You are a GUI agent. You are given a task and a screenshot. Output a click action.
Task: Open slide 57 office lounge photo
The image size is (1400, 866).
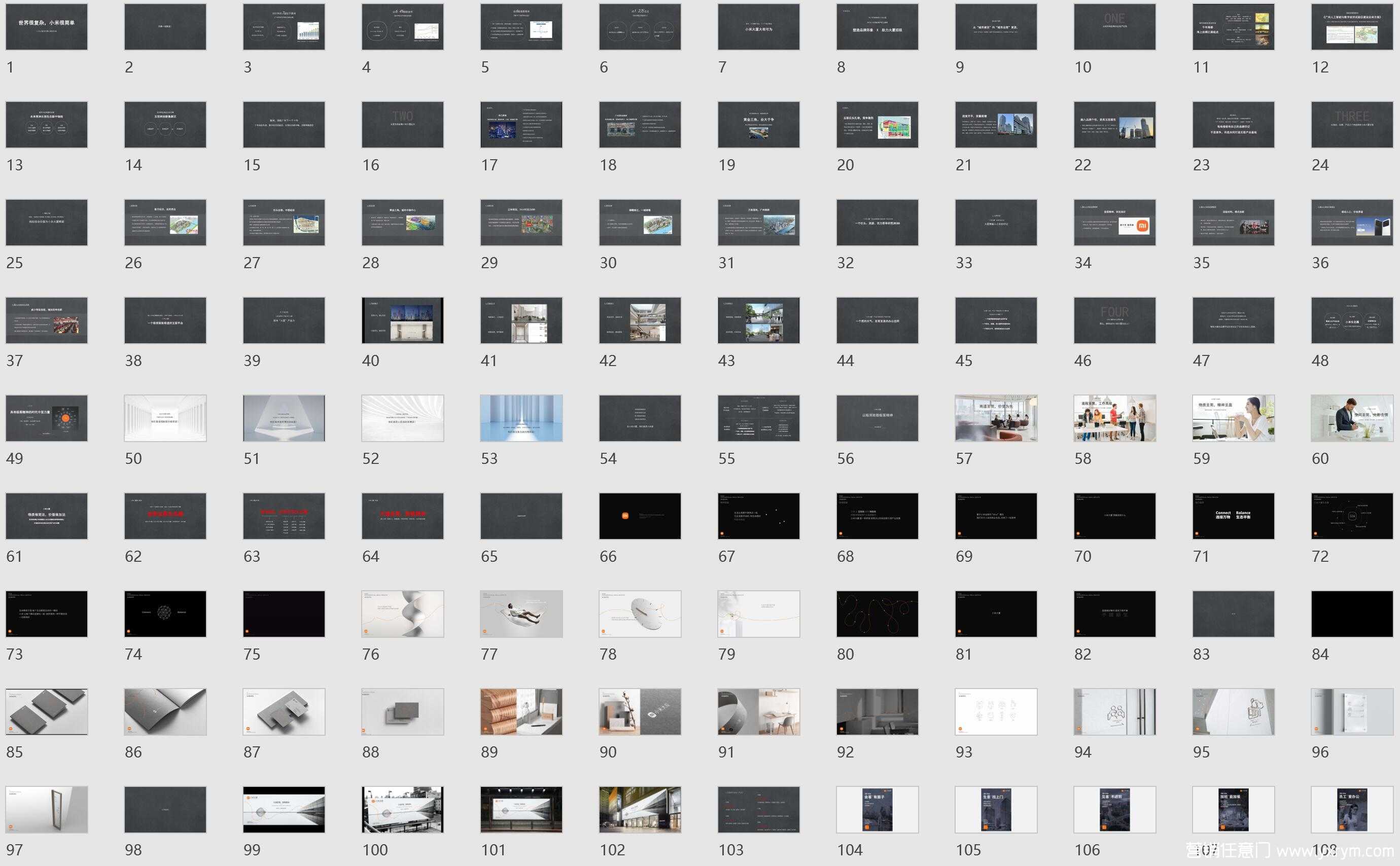996,418
